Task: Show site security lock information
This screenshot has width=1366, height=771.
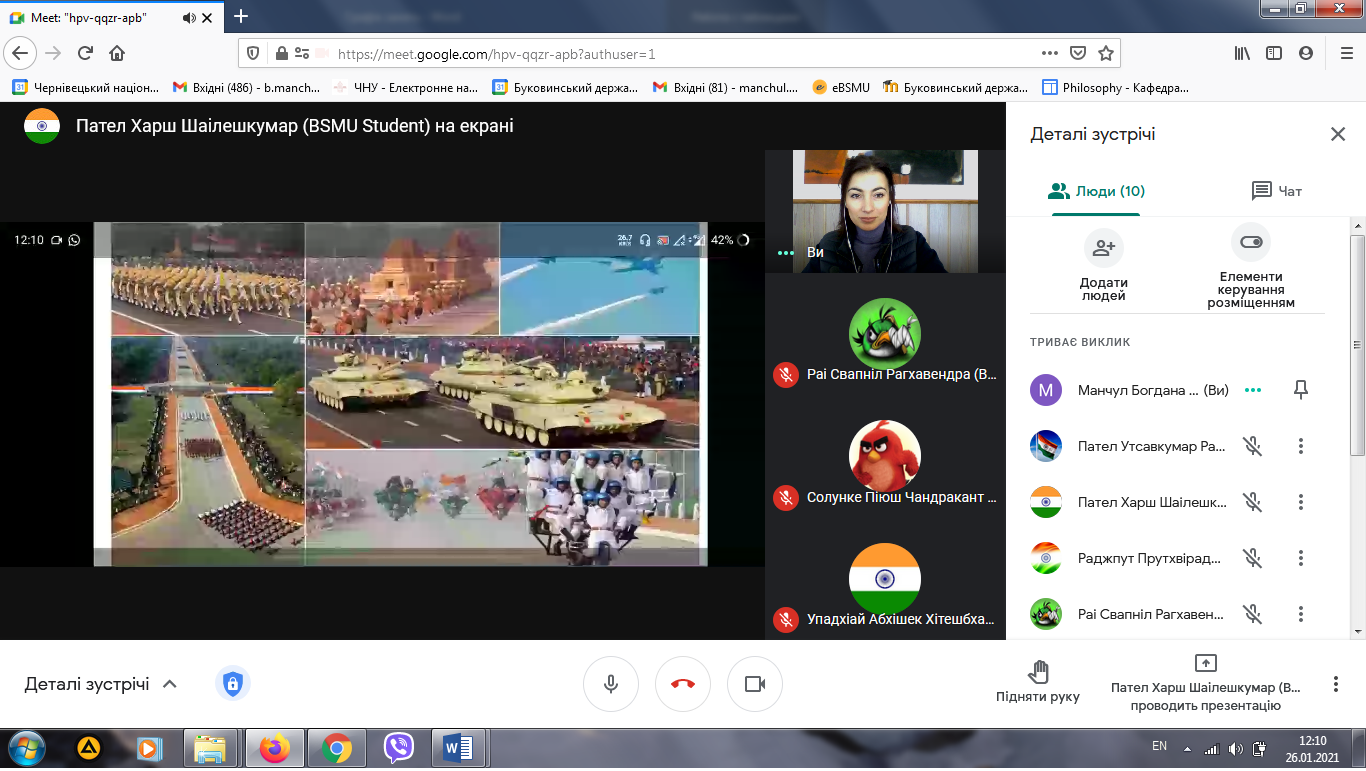Action: pos(282,54)
